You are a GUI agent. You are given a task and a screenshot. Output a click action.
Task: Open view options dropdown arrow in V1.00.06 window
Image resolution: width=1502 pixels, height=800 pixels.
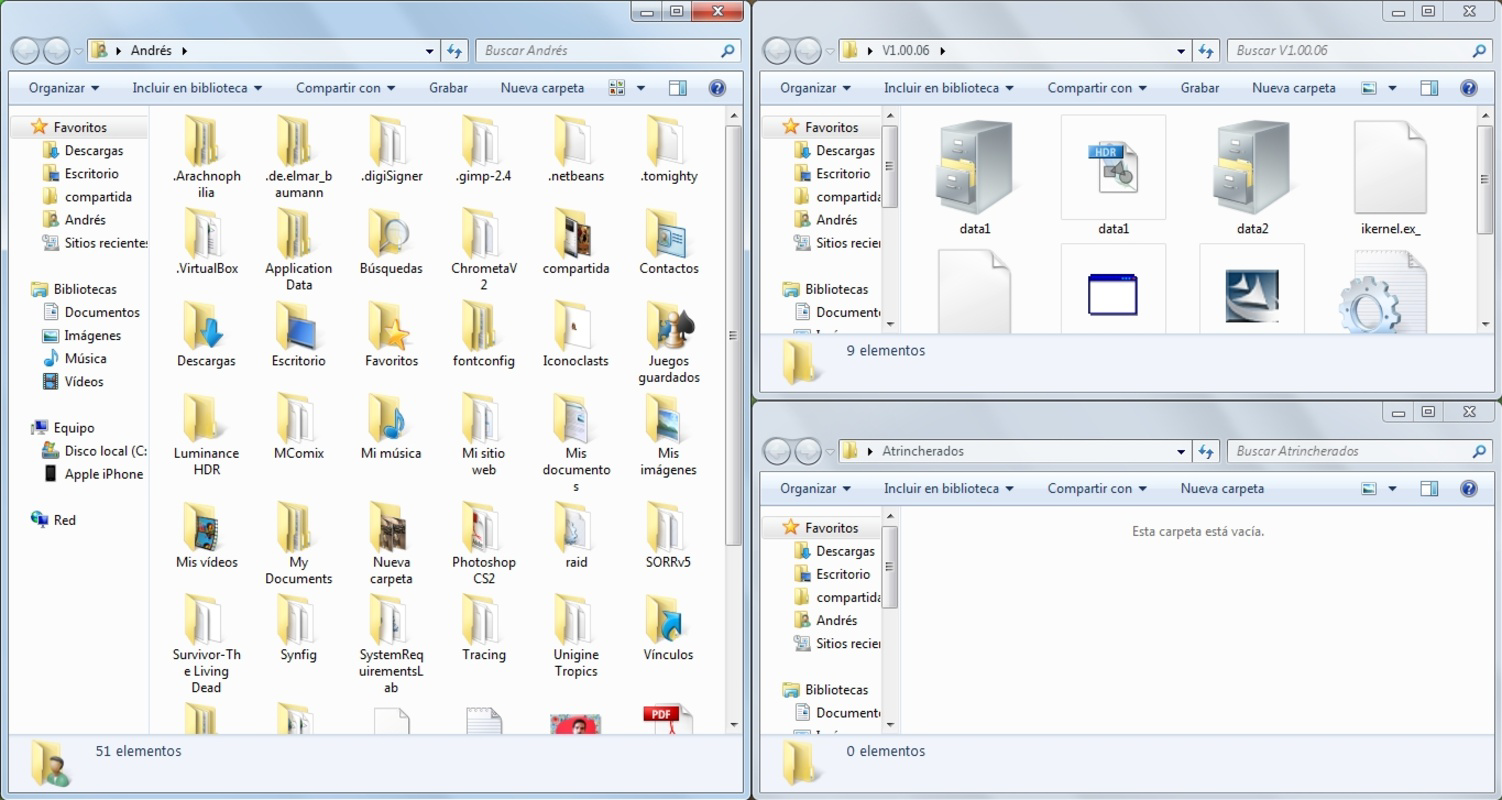pyautogui.click(x=1392, y=88)
